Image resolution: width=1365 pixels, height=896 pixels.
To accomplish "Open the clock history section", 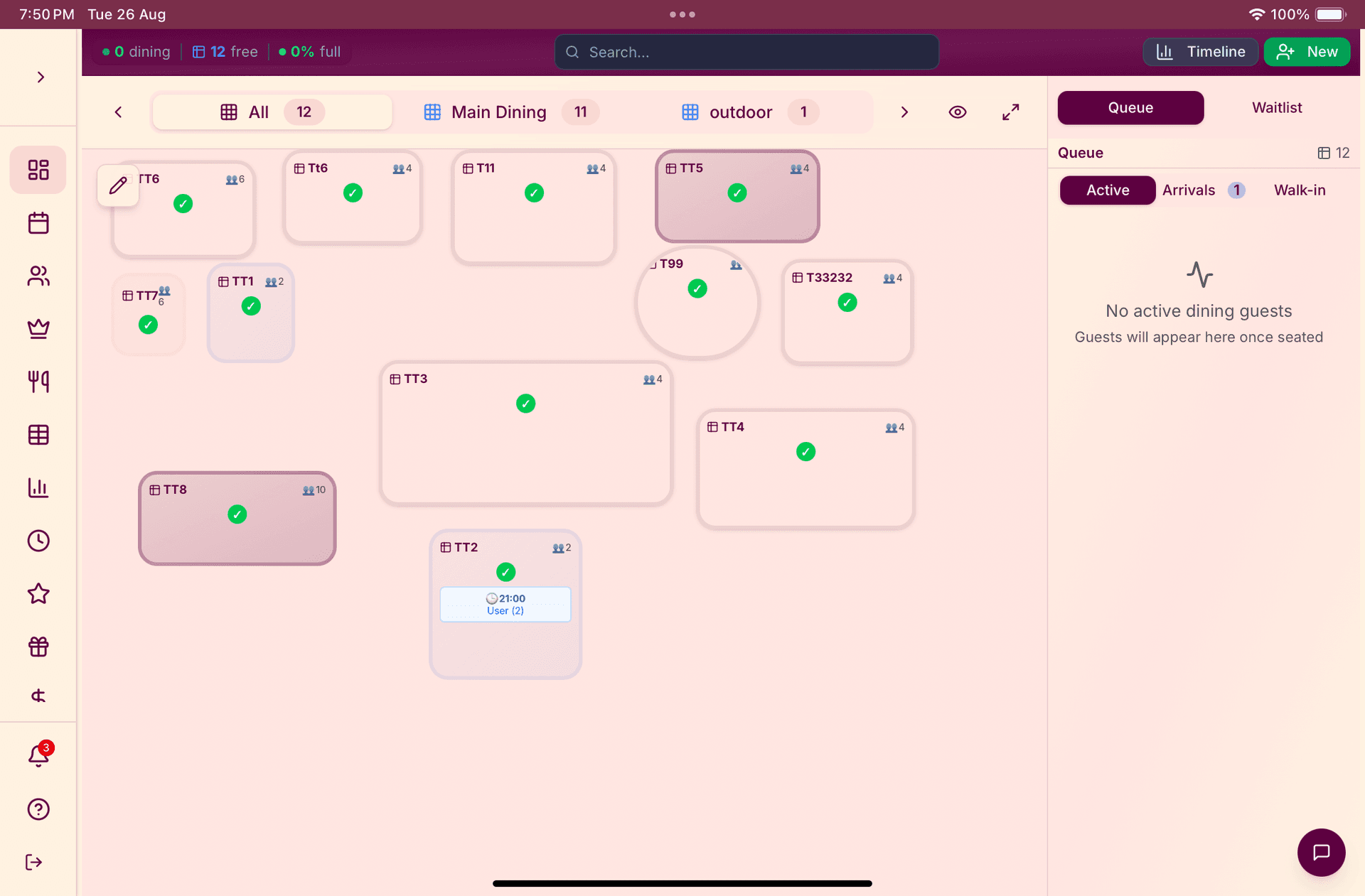I will tap(38, 541).
